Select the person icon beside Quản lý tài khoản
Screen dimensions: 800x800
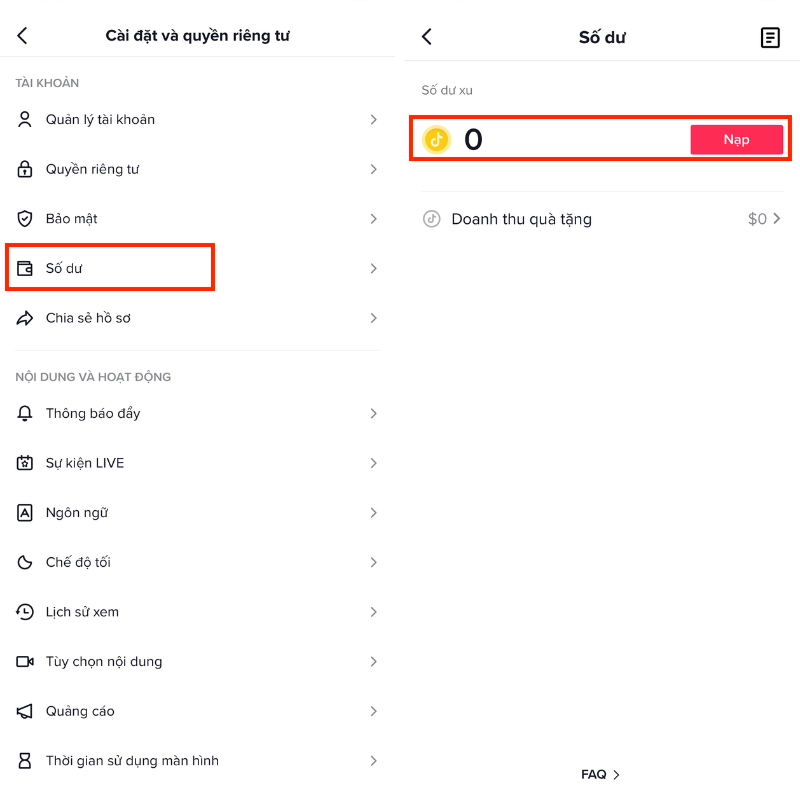(23, 119)
